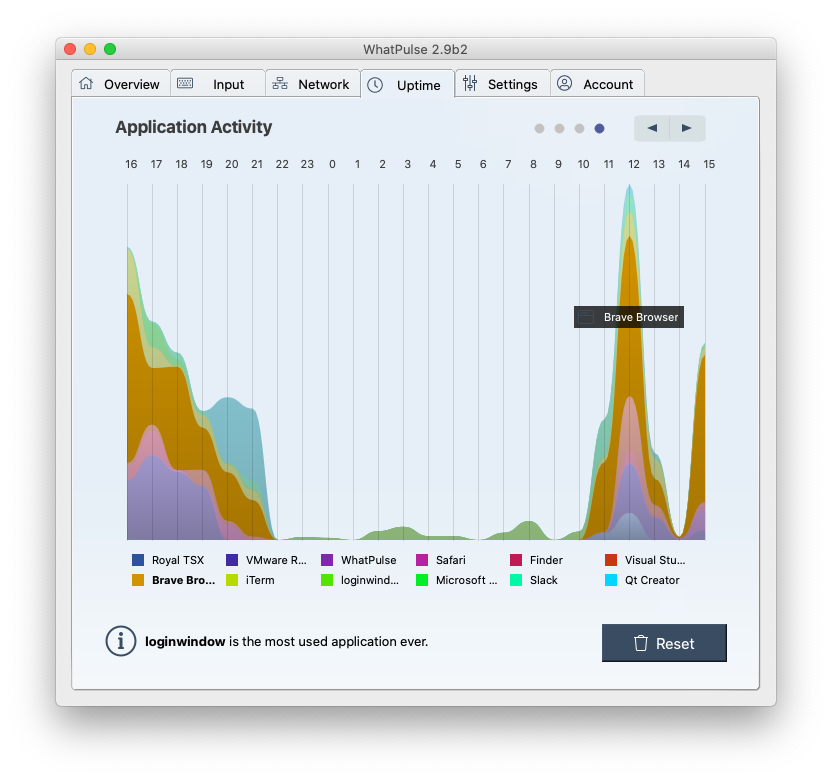832x780 pixels.
Task: Select the third page indicator dot
Action: tap(580, 128)
